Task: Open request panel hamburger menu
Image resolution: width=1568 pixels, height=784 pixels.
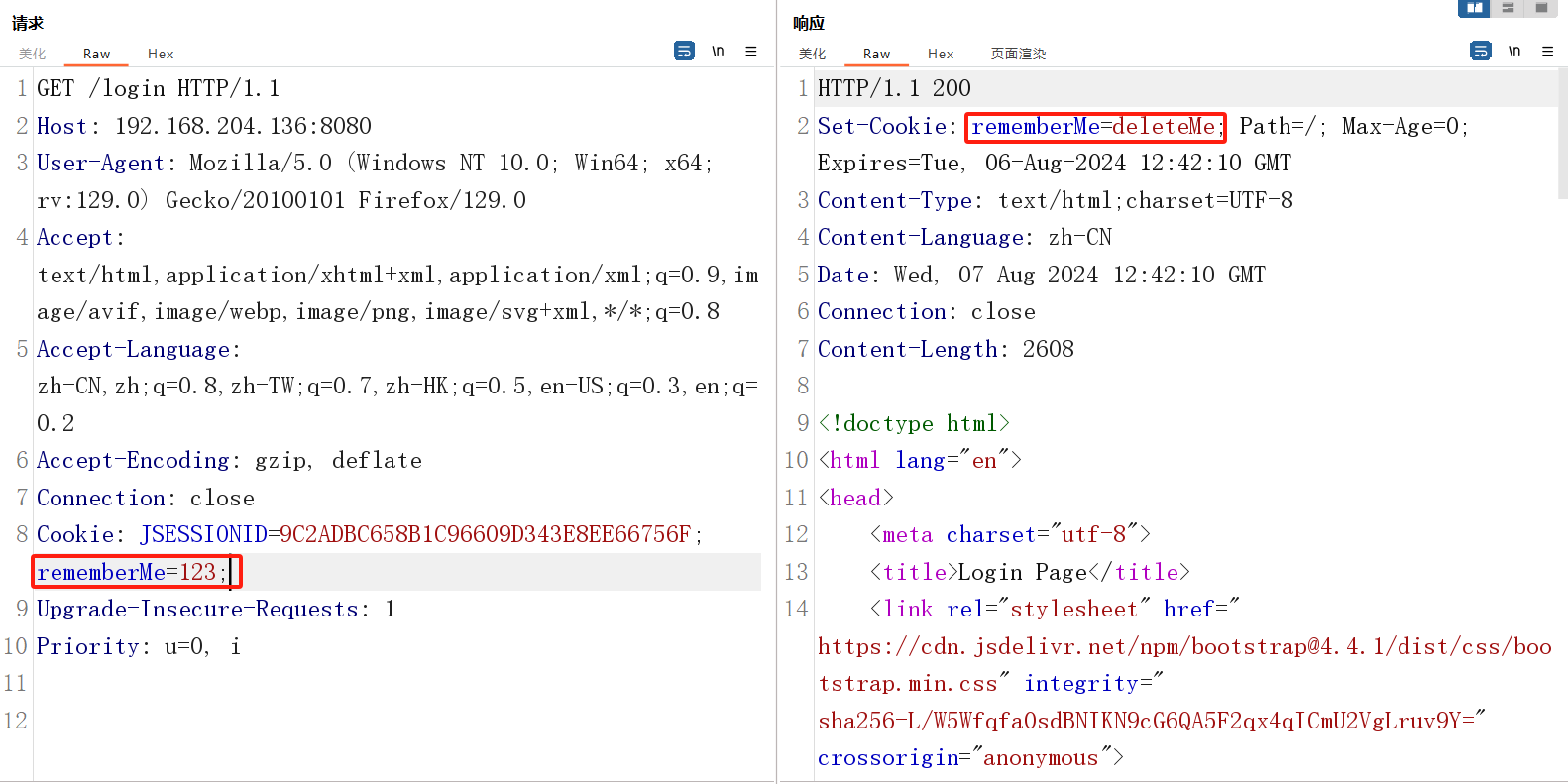Action: coord(751,51)
